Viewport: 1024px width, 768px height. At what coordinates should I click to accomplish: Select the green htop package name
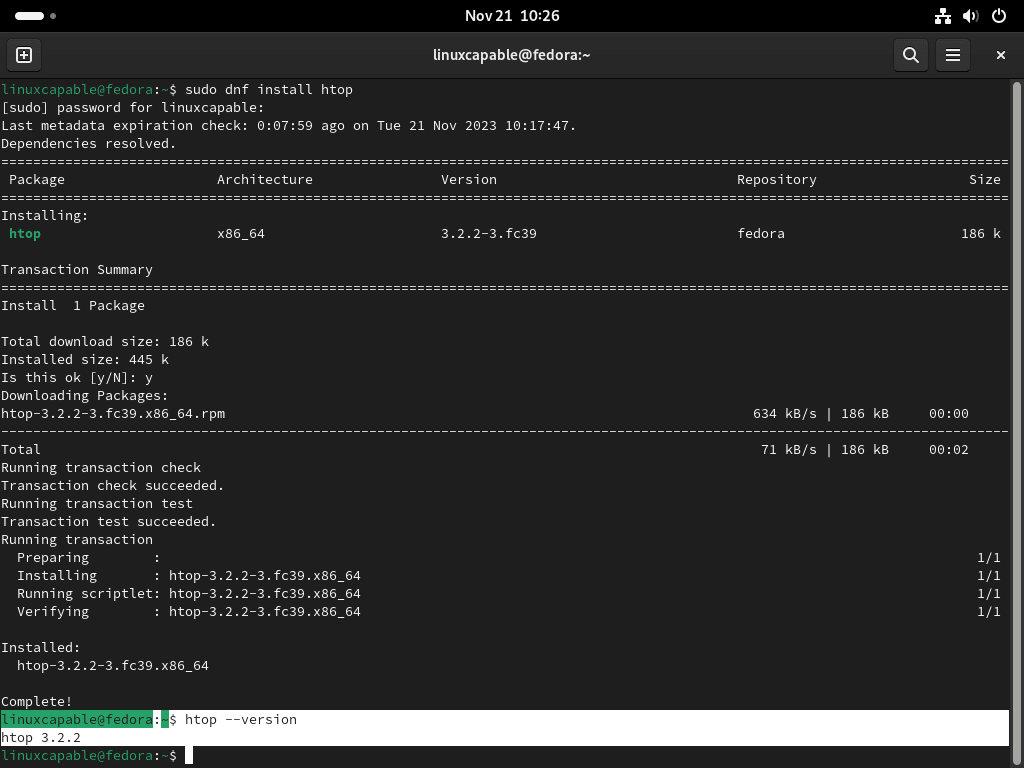coord(24,233)
